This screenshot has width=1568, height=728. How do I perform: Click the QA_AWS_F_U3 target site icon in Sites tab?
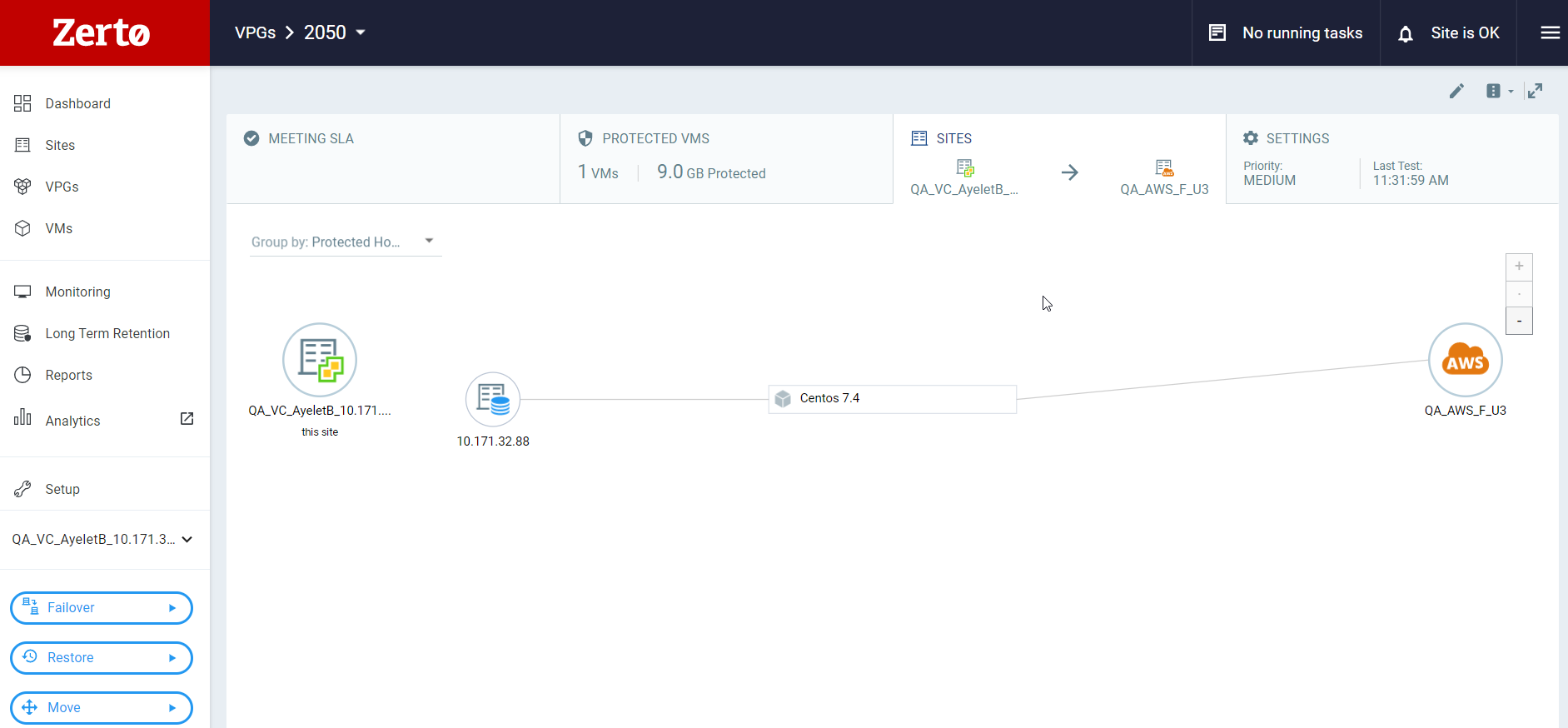[x=1164, y=167]
